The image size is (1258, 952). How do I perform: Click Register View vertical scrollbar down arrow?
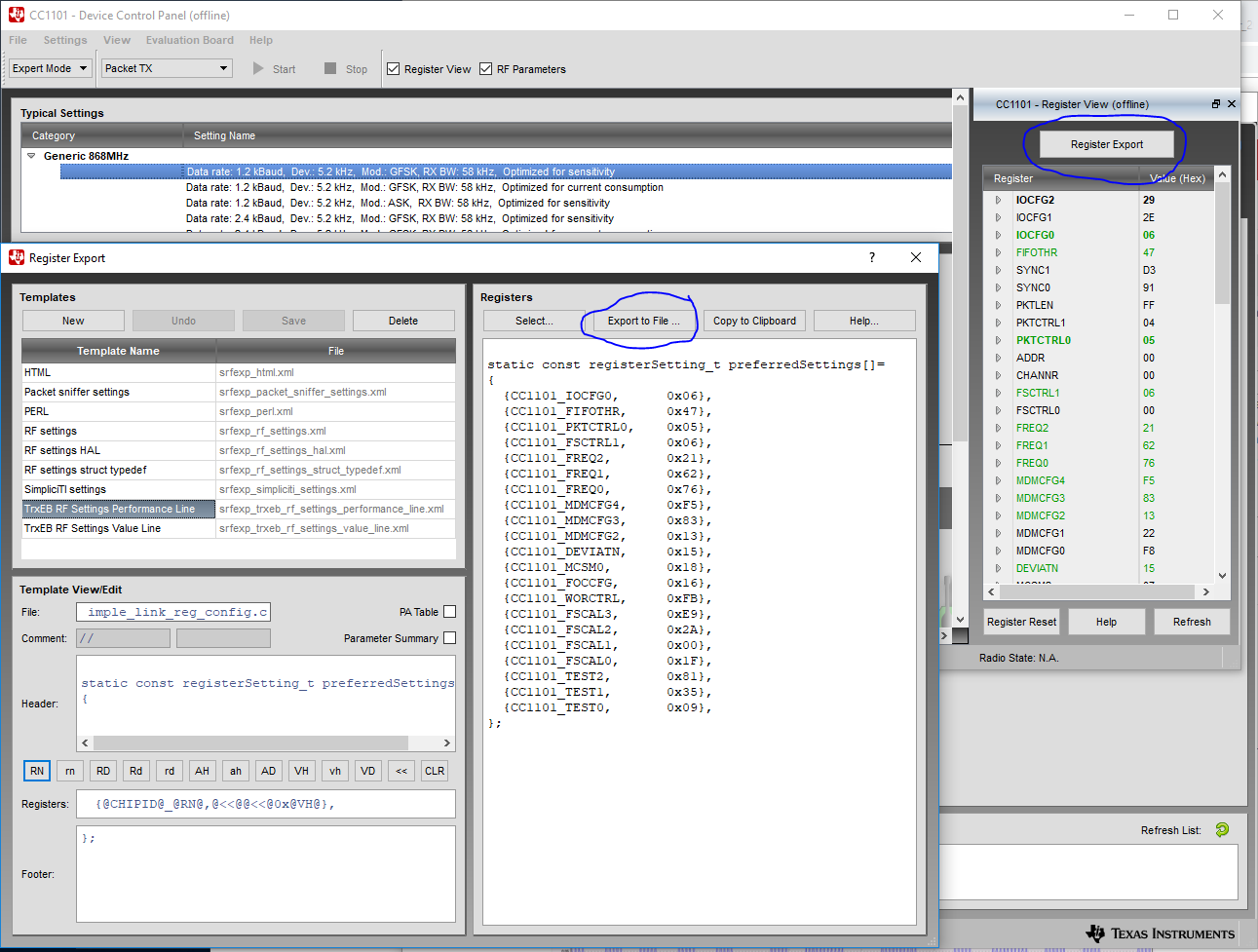point(1223,576)
